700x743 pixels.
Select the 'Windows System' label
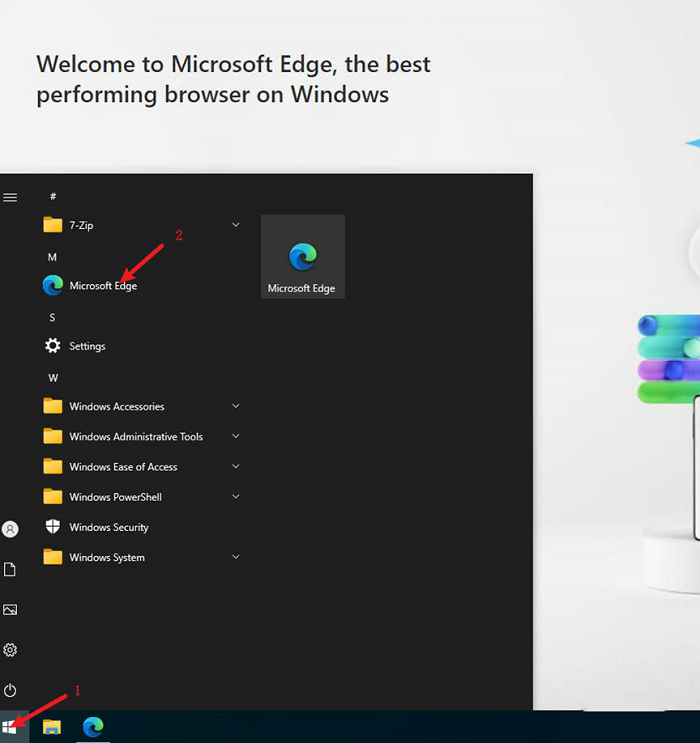tap(107, 558)
